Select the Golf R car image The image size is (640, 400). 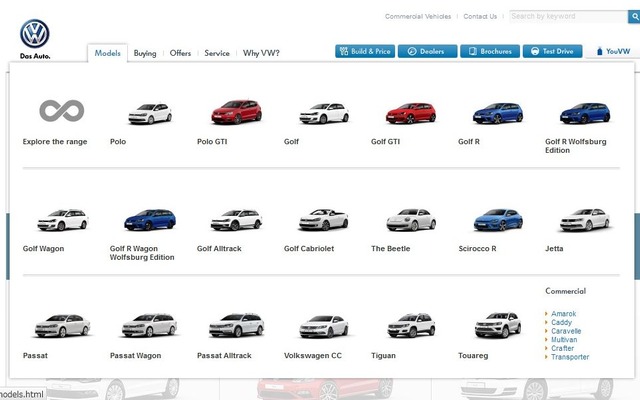[498, 113]
